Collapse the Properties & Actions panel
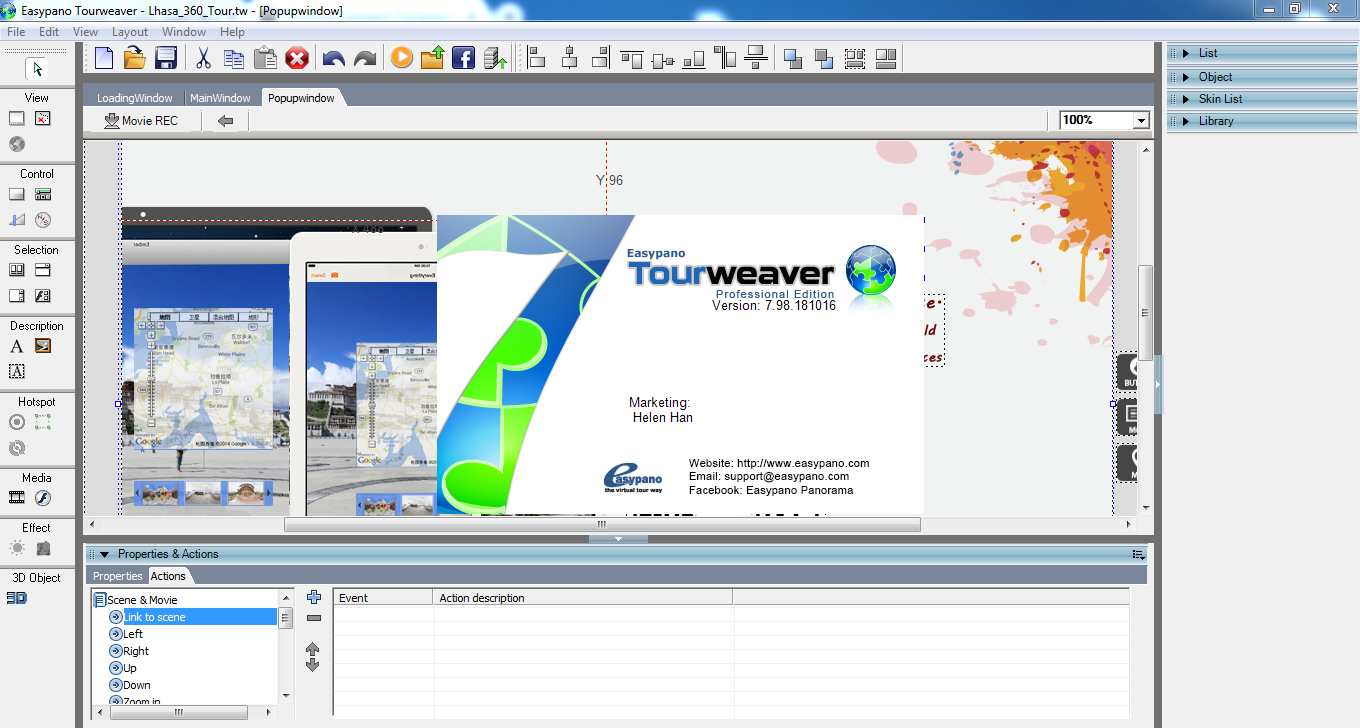1360x728 pixels. click(104, 554)
